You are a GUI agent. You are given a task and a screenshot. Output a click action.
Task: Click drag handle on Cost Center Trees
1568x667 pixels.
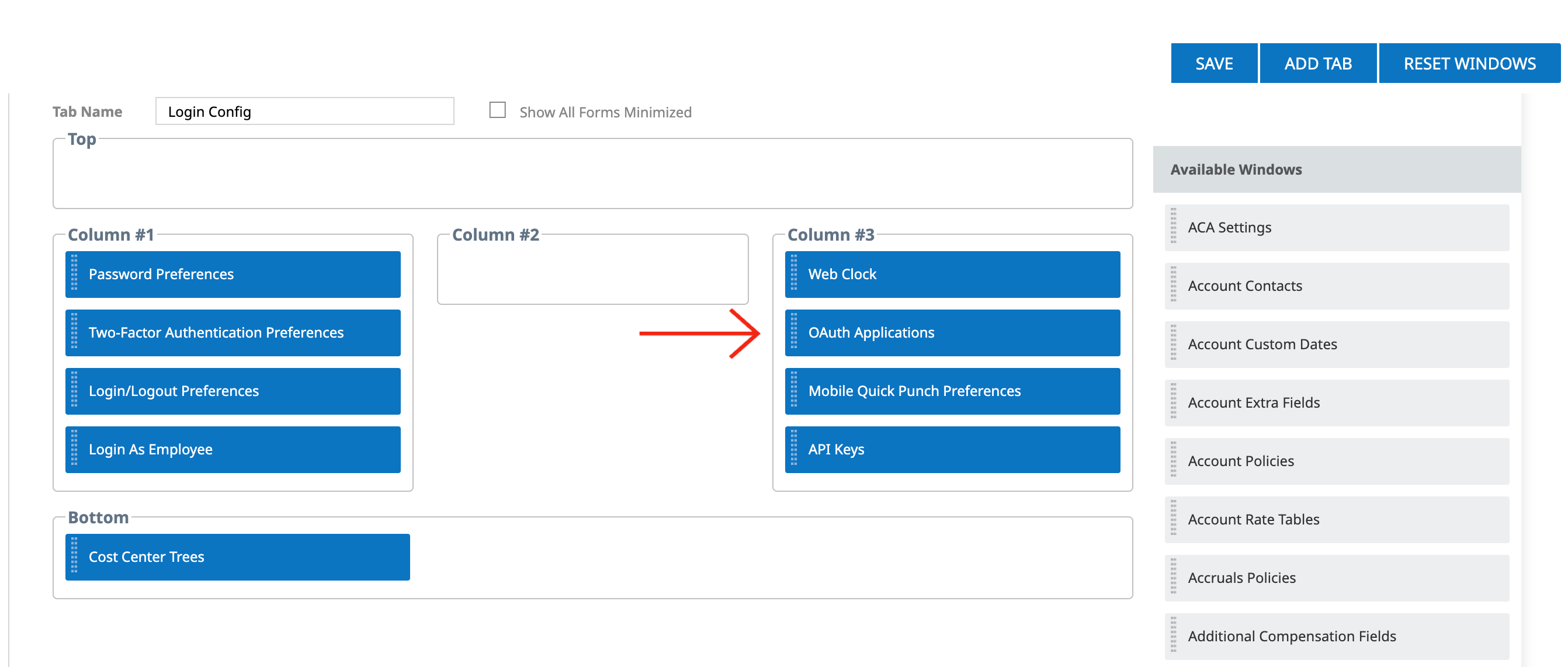[74, 555]
